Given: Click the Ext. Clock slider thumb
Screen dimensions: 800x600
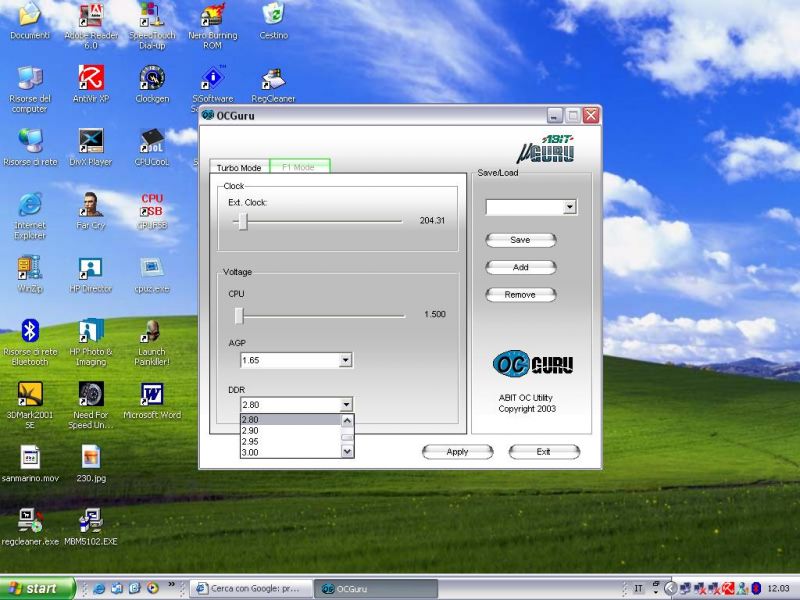Looking at the screenshot, I should pyautogui.click(x=243, y=221).
